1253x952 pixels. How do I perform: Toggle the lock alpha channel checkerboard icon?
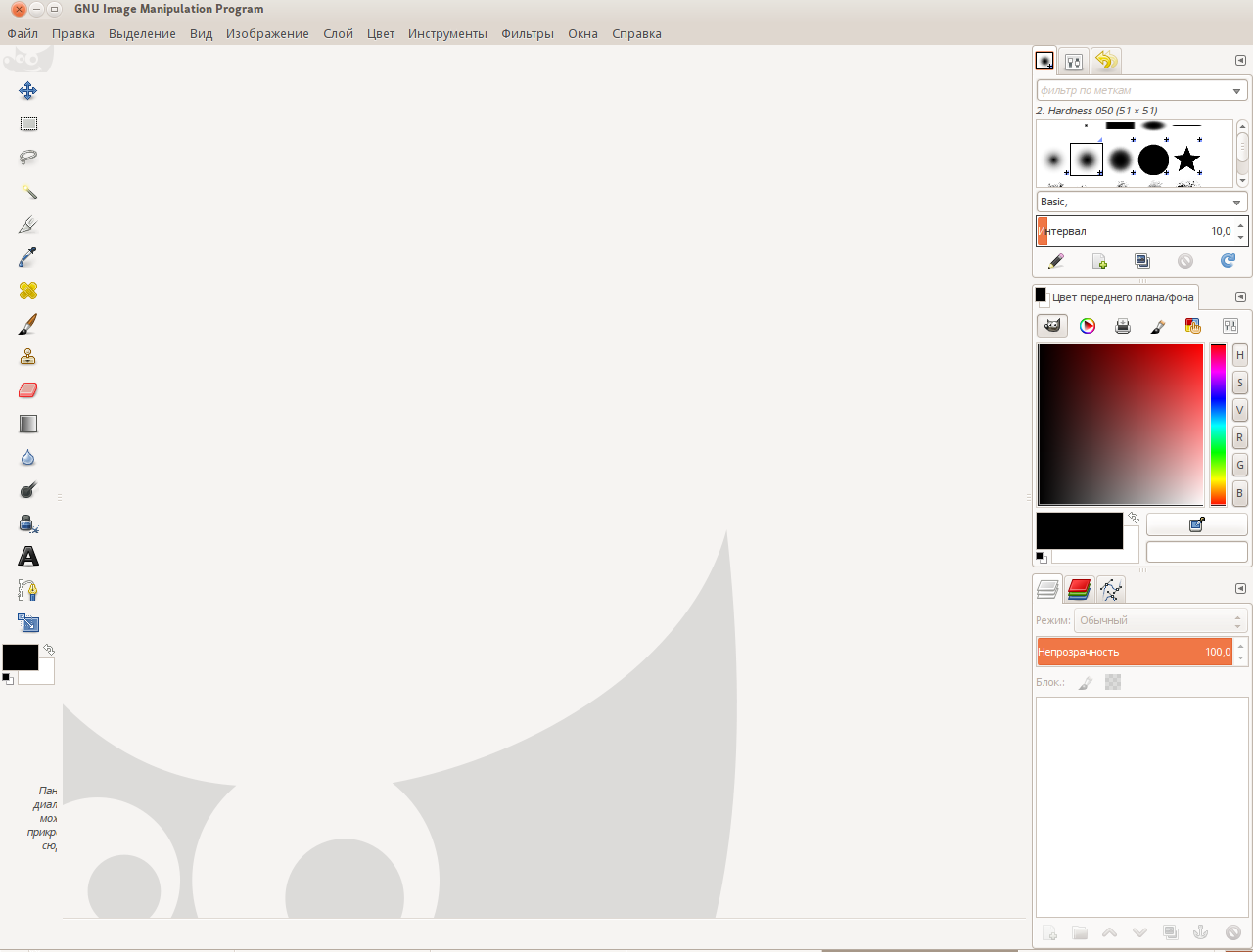pyautogui.click(x=1113, y=682)
